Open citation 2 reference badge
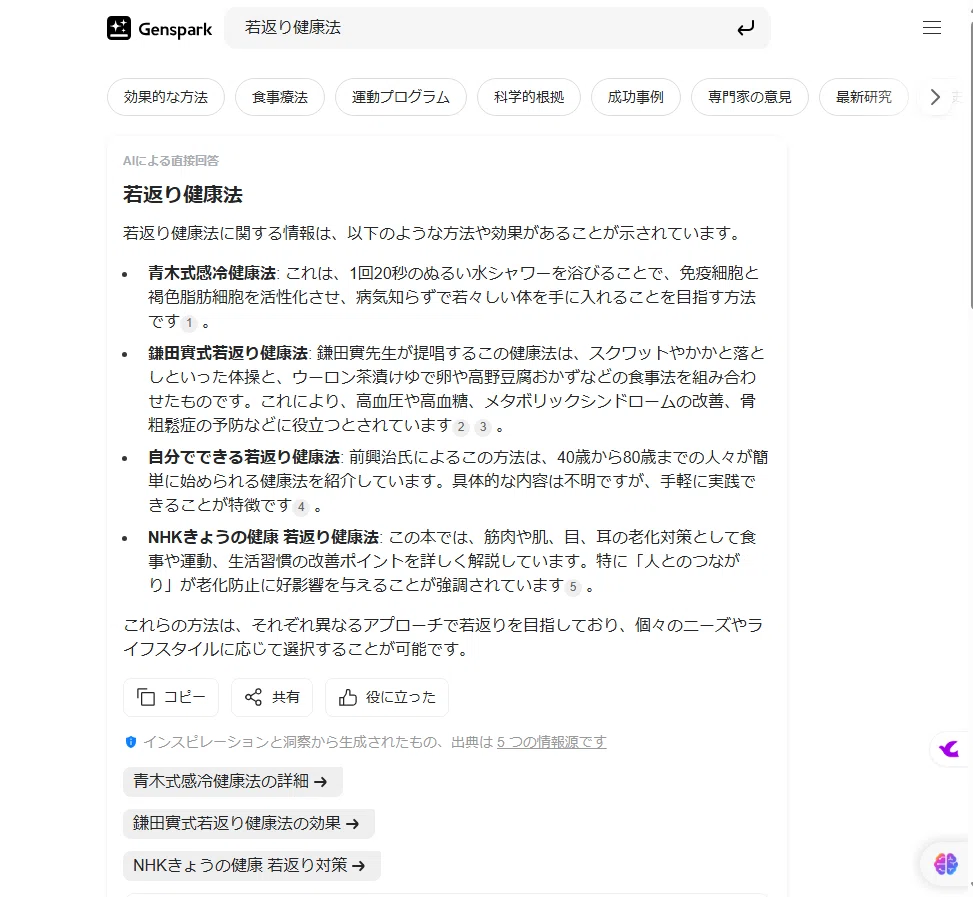This screenshot has width=973, height=897. point(460,427)
